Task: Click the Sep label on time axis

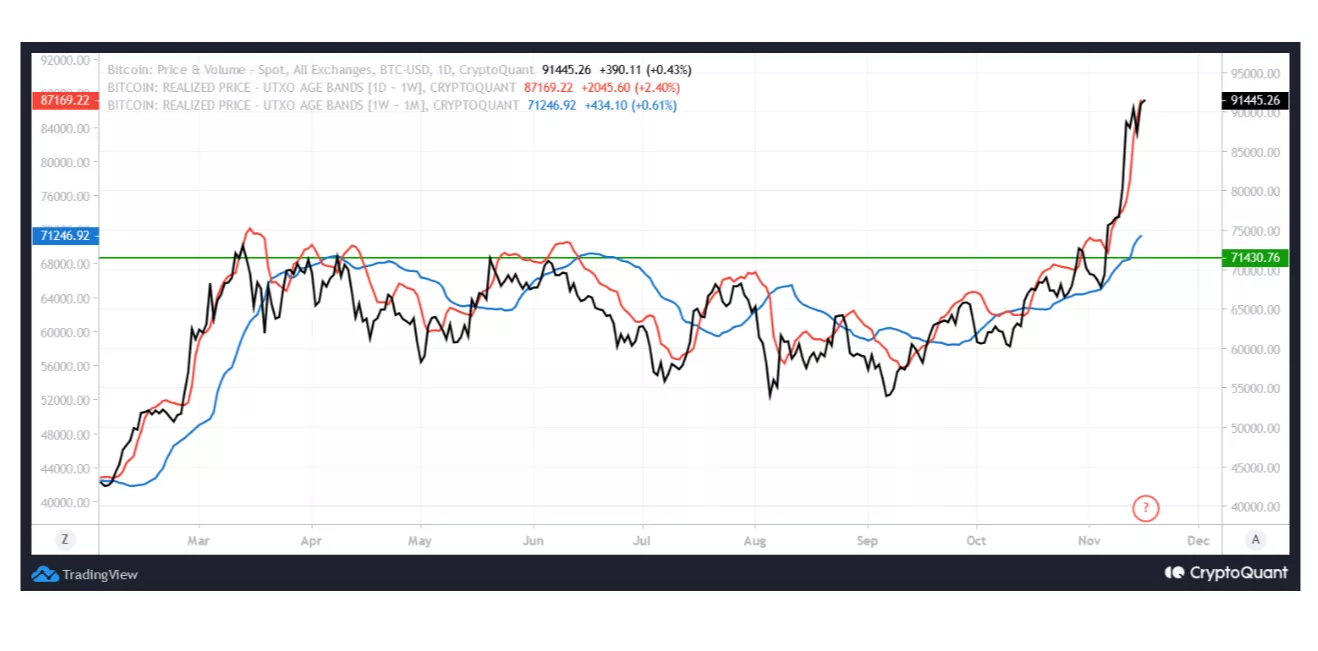Action: [867, 541]
